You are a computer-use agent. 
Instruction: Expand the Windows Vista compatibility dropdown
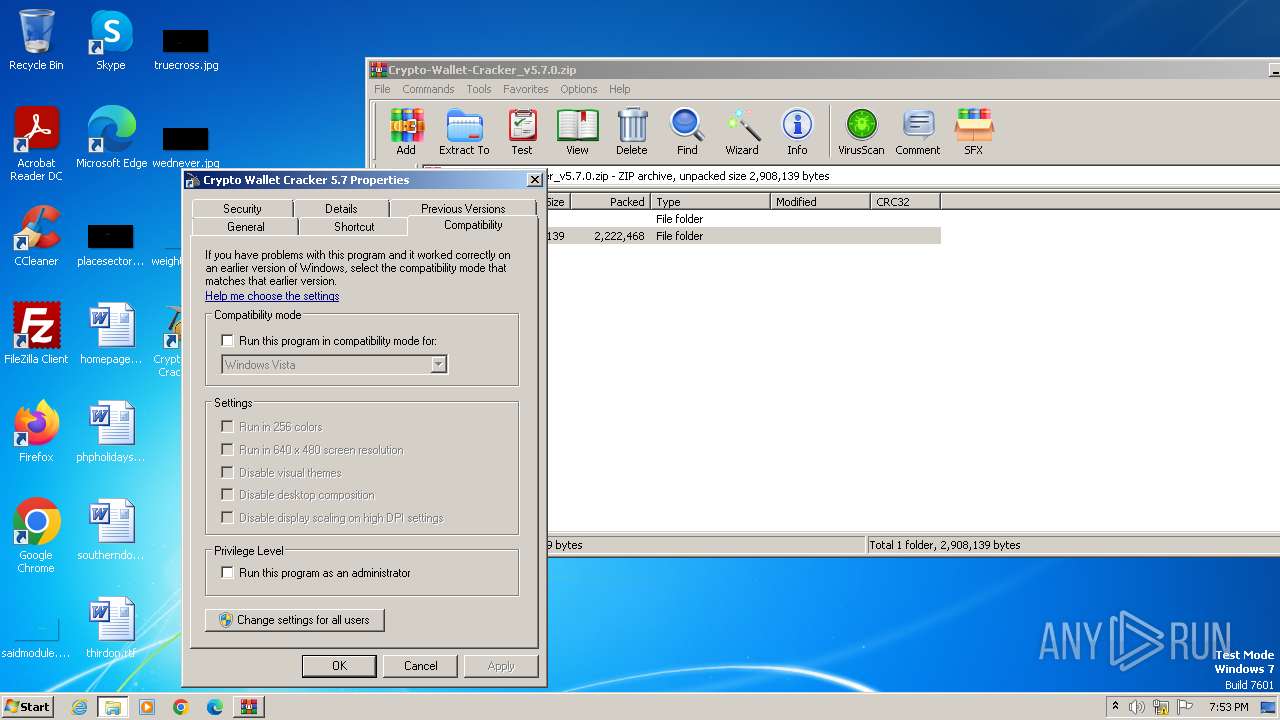click(x=438, y=365)
